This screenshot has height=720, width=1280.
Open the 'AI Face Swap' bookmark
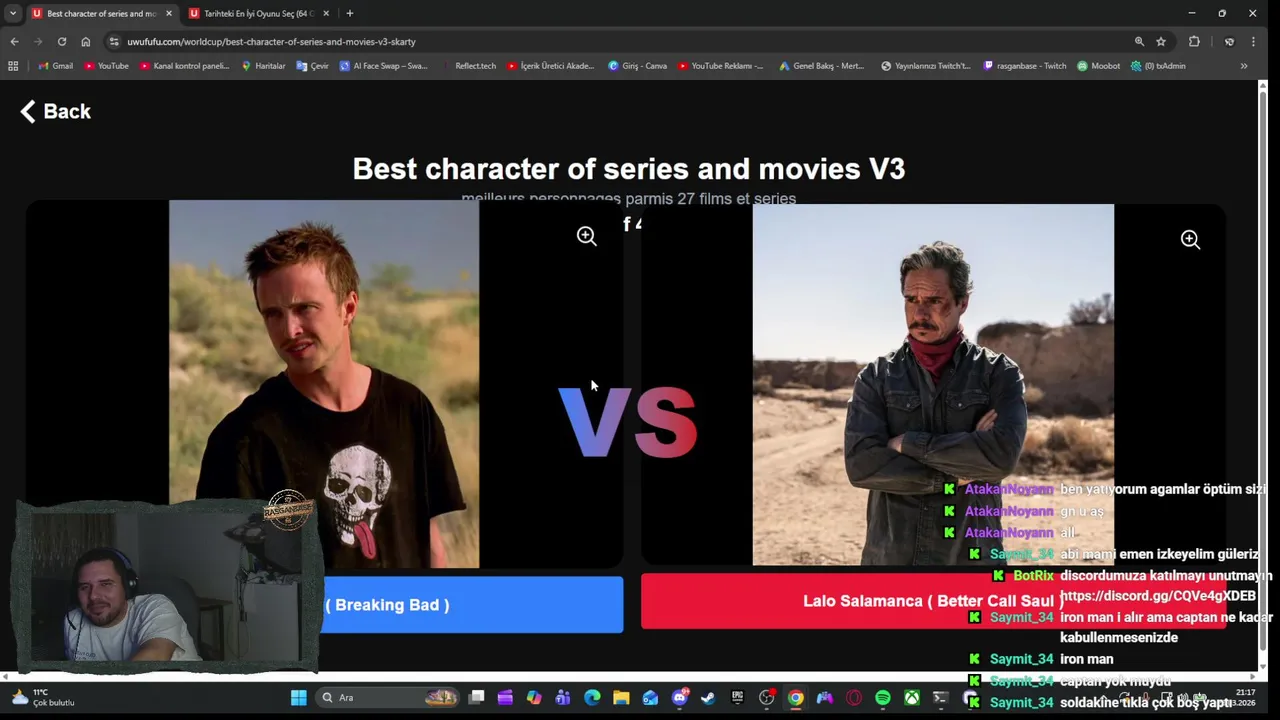pos(383,66)
